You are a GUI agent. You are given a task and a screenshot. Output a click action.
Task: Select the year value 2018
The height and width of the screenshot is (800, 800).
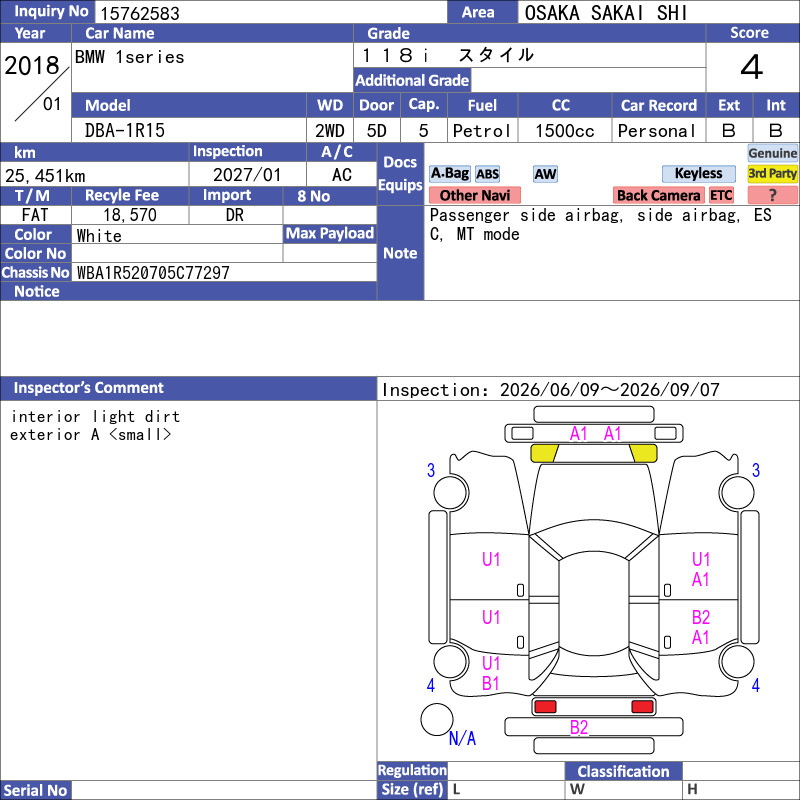[x=32, y=65]
